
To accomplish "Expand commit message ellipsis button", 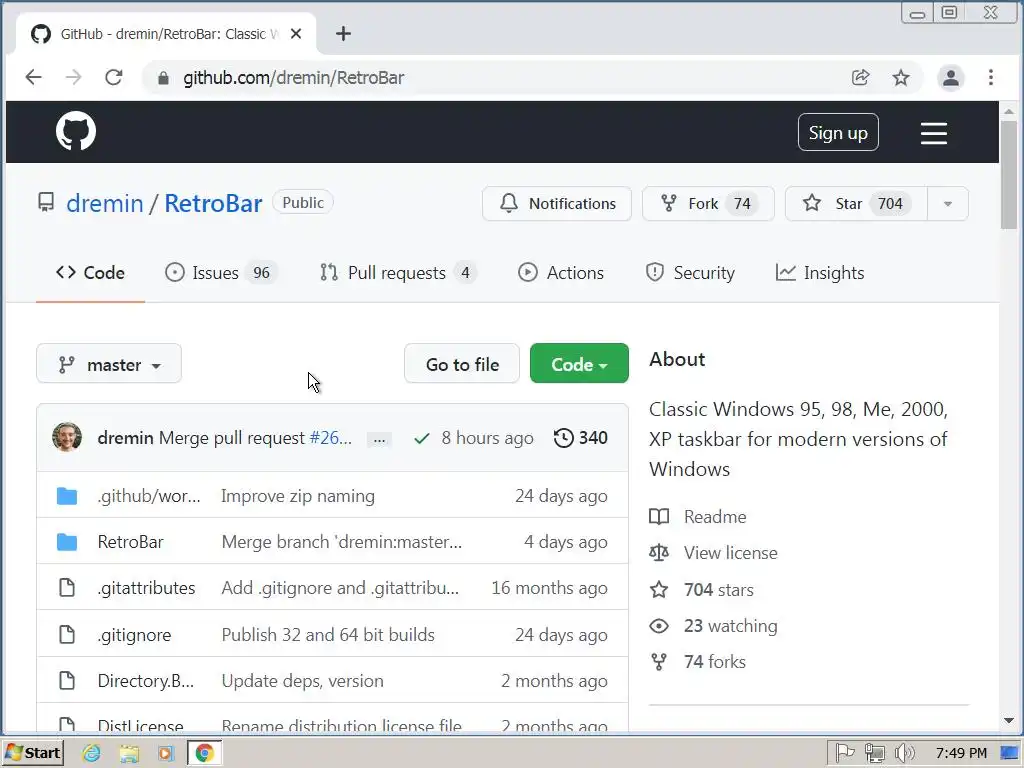I will coord(379,440).
